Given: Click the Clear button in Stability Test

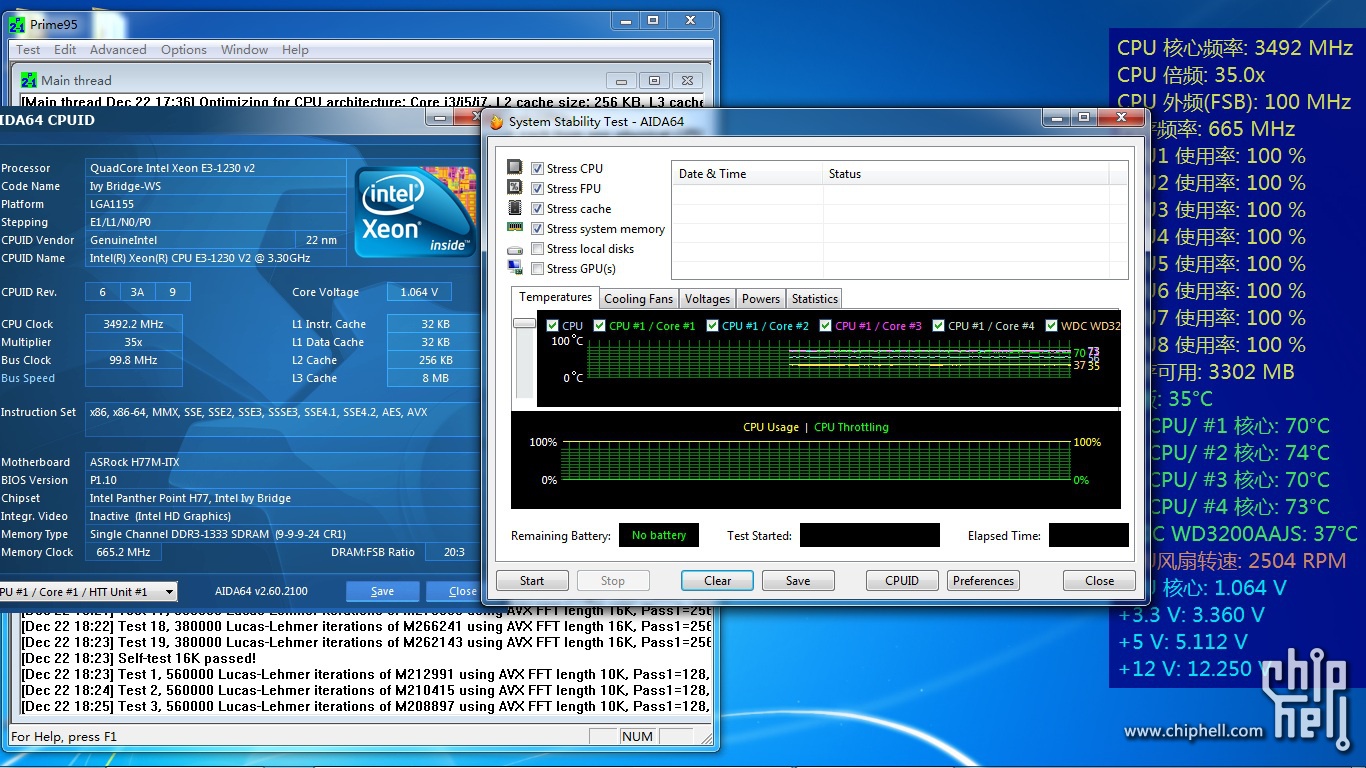Looking at the screenshot, I should [717, 581].
